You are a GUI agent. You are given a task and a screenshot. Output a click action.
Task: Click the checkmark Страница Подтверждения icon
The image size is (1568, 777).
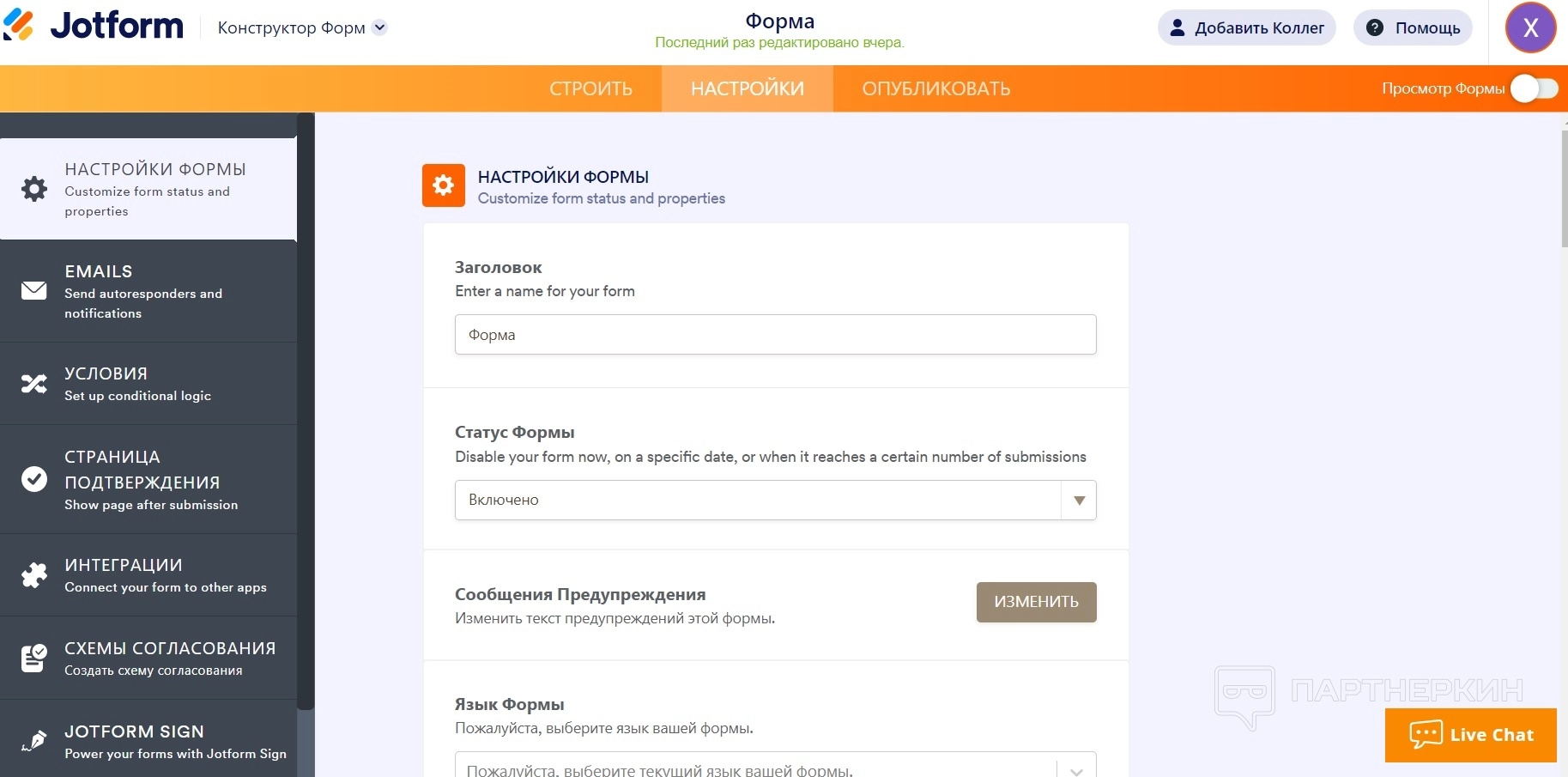(x=34, y=479)
